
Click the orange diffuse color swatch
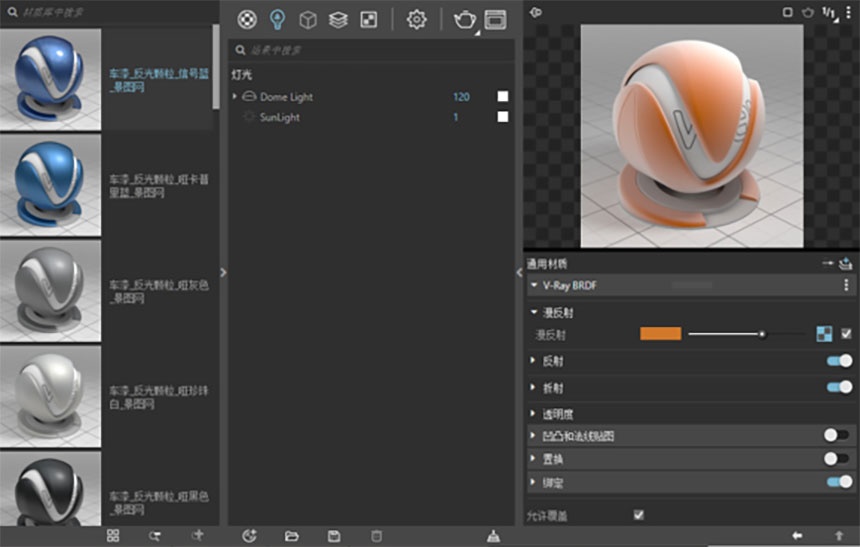click(660, 334)
